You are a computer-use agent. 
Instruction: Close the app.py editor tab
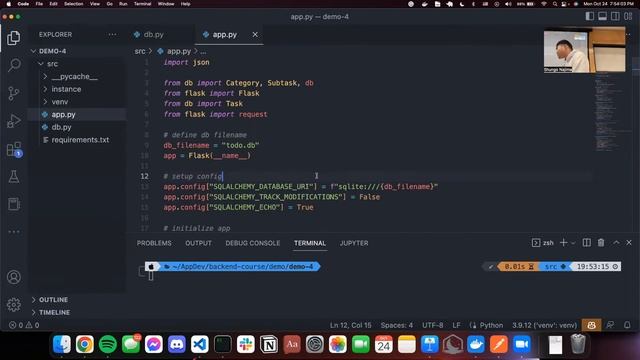[255, 35]
